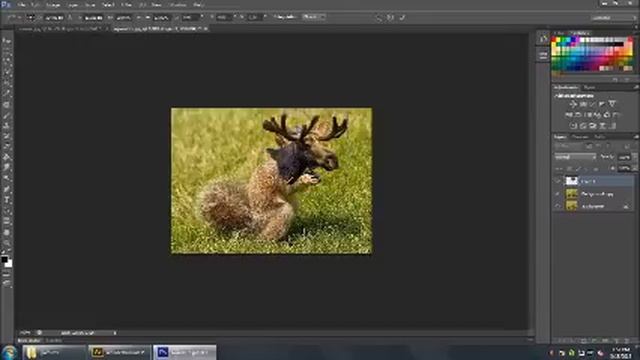The width and height of the screenshot is (640, 360).
Task: Select the History Brush tool
Action: tap(7, 136)
